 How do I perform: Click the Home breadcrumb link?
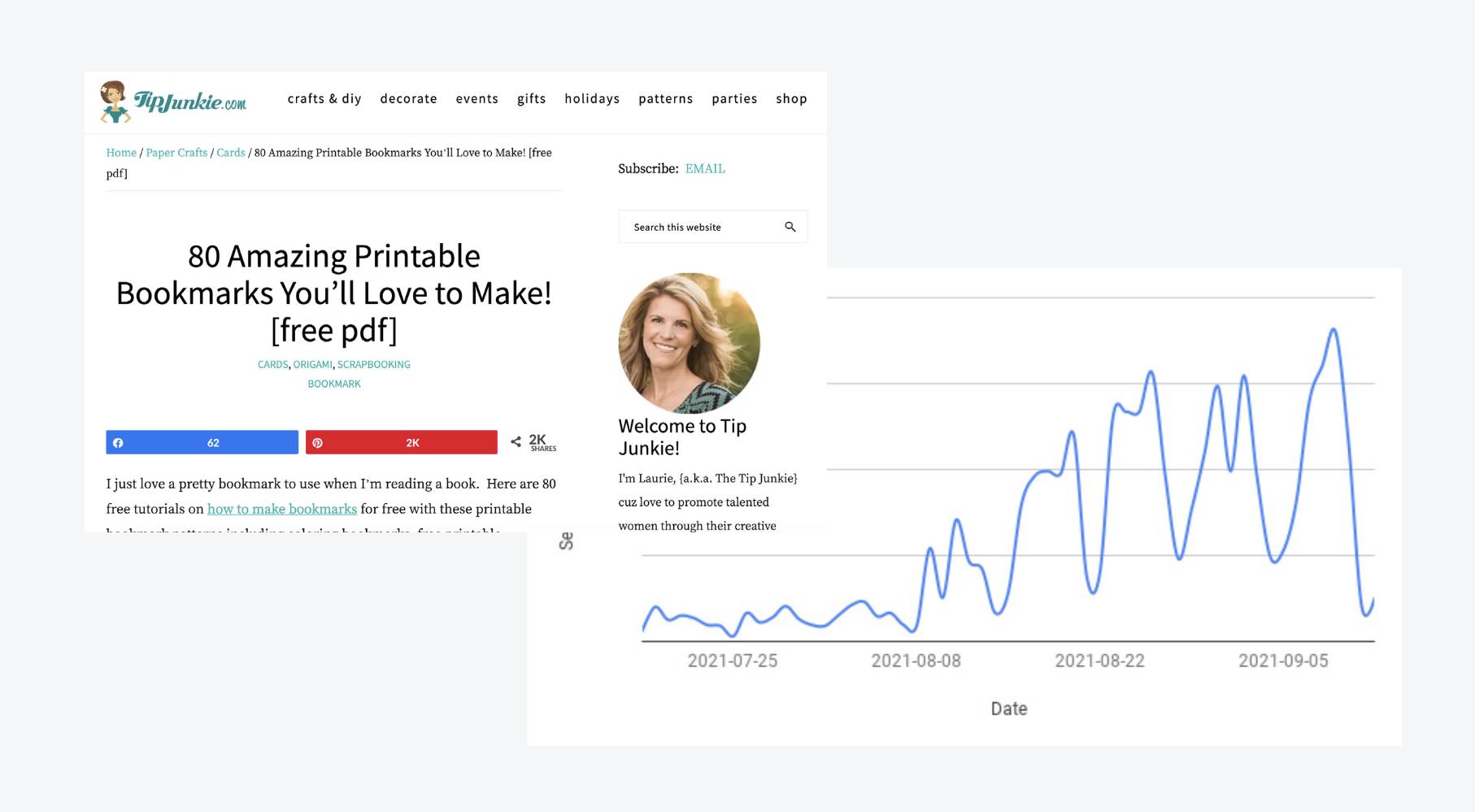(x=121, y=153)
